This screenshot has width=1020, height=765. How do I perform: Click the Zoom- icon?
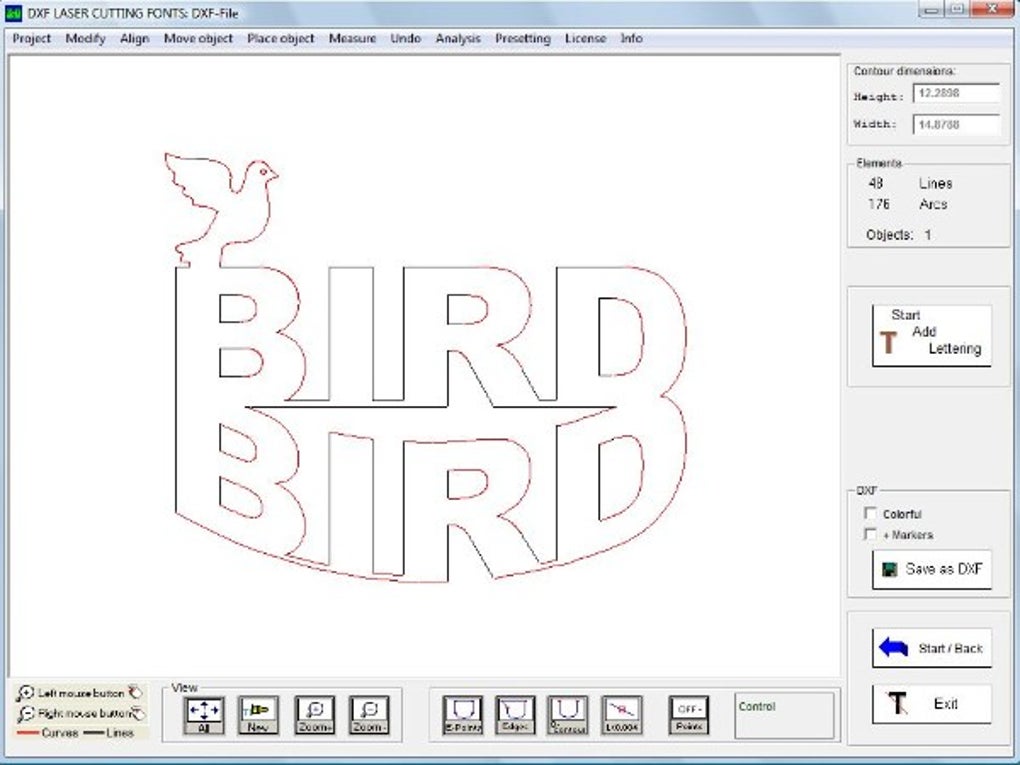tap(369, 715)
